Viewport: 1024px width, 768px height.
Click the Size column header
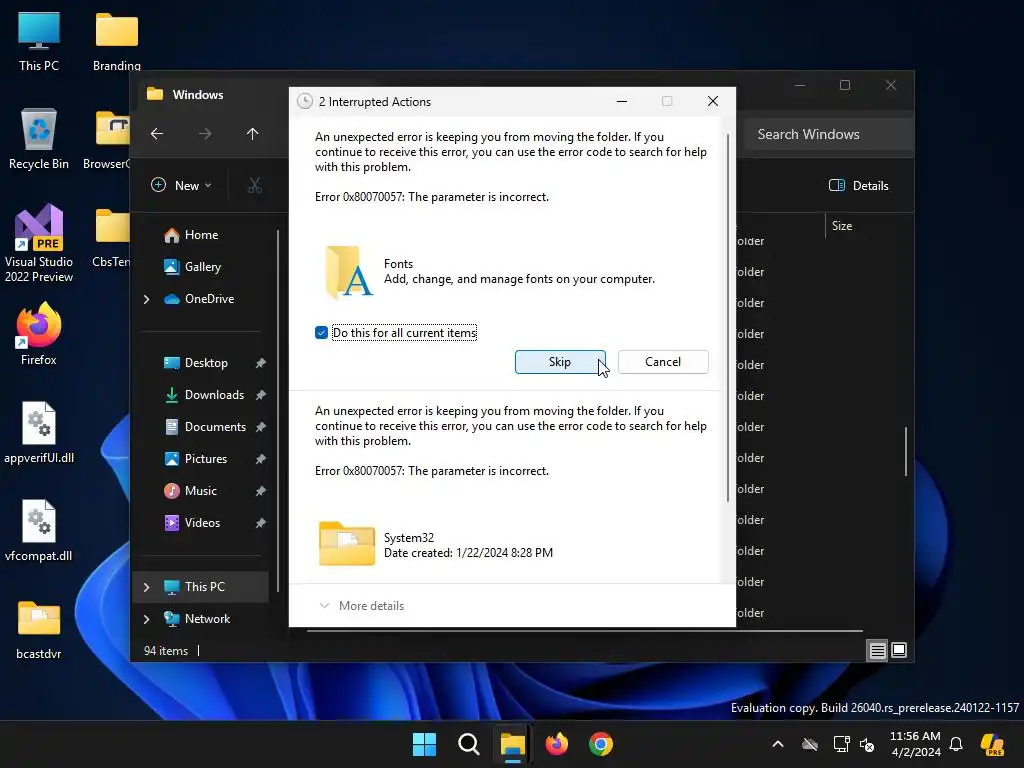point(842,226)
